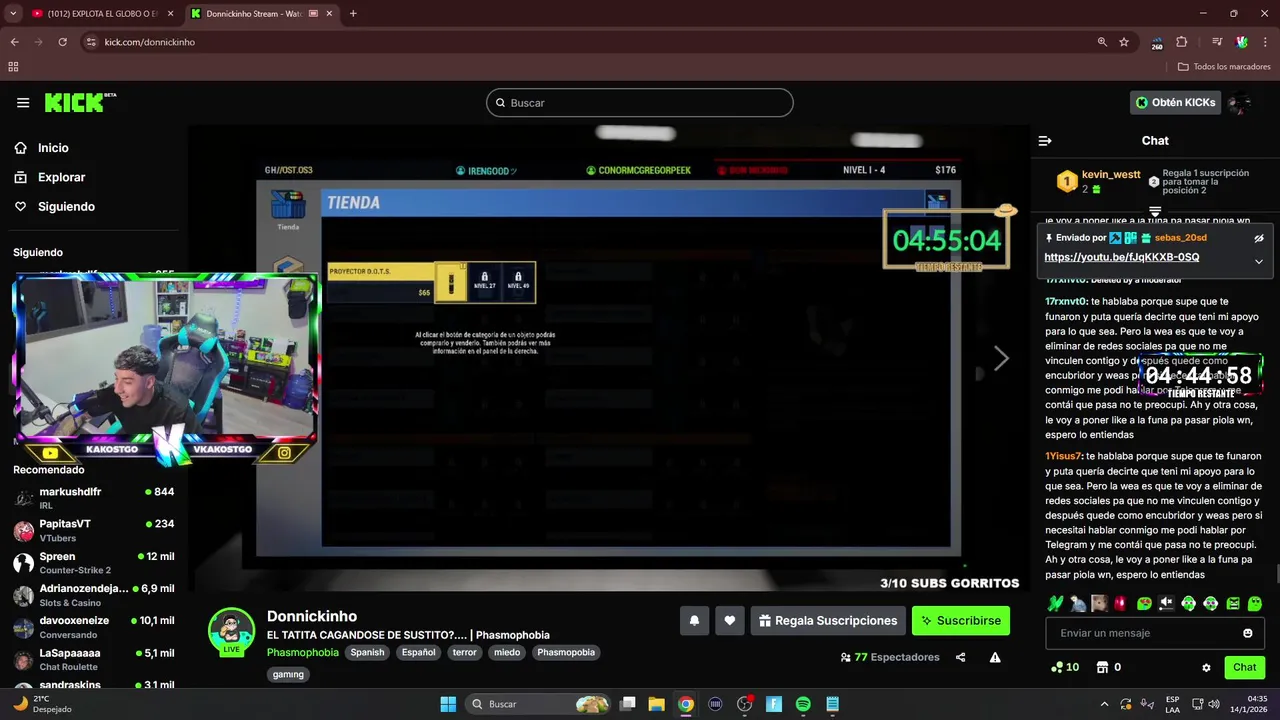This screenshot has height=720, width=1280.
Task: Collapse the chat panel with arrow icon
Action: [x=1045, y=141]
